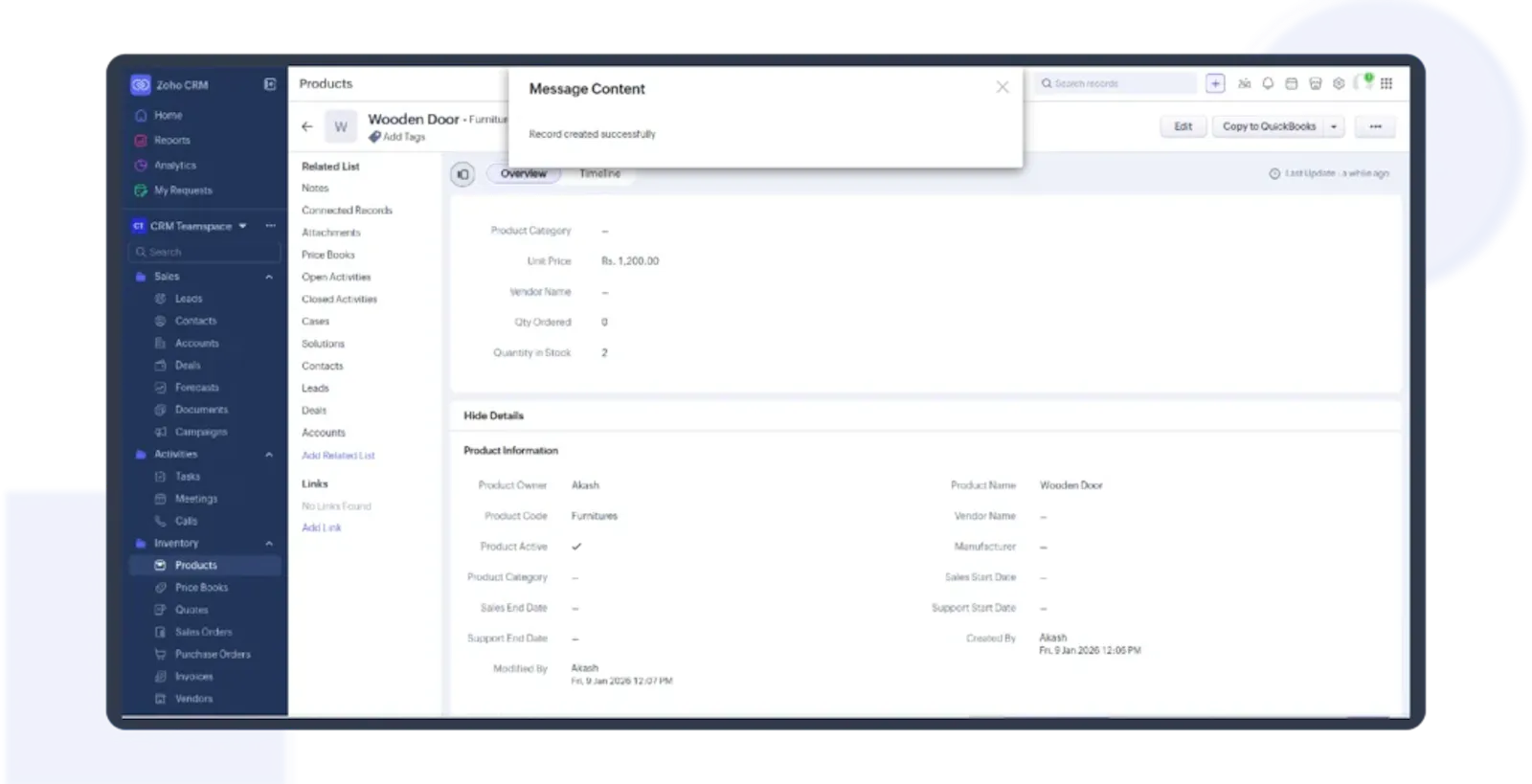Click the Unit Price value Rs. 1,200.00
This screenshot has height=784, width=1532.
coord(630,260)
